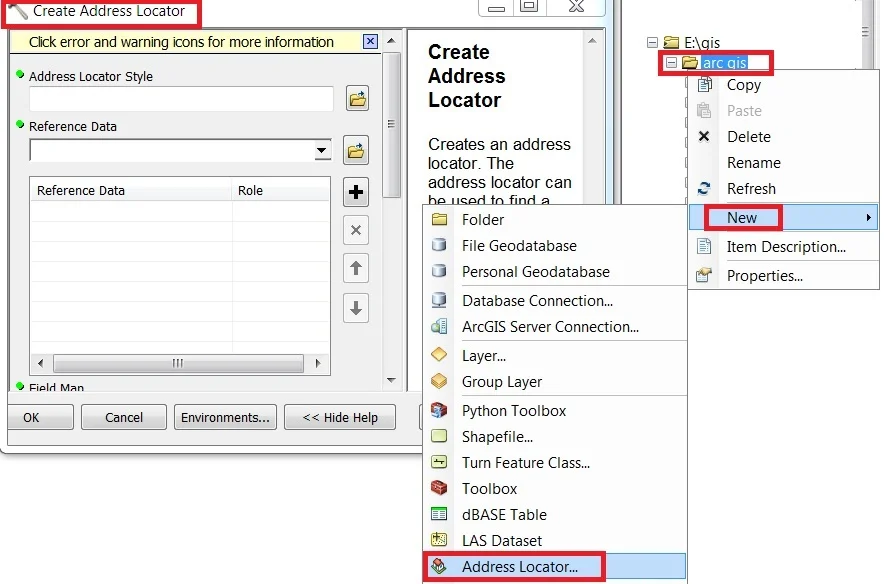The image size is (884, 584).
Task: Click Layer diamond icon in submenu
Action: (439, 355)
